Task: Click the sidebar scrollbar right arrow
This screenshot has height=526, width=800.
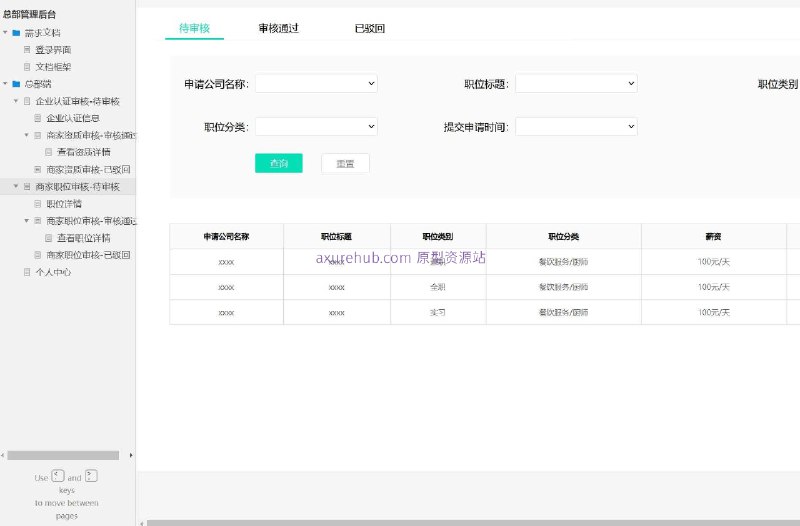Action: (x=131, y=455)
